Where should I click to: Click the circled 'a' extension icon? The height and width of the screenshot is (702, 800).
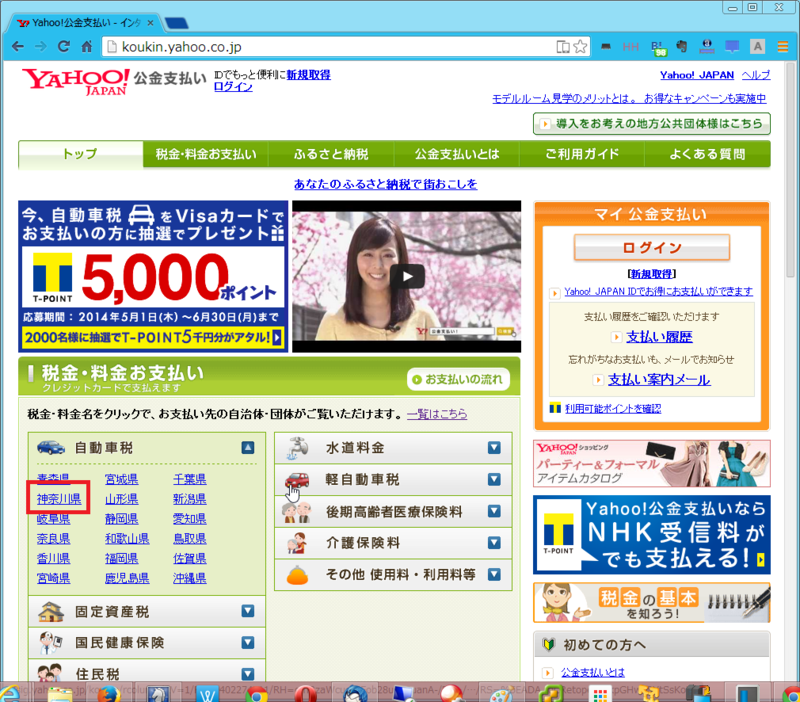[707, 47]
